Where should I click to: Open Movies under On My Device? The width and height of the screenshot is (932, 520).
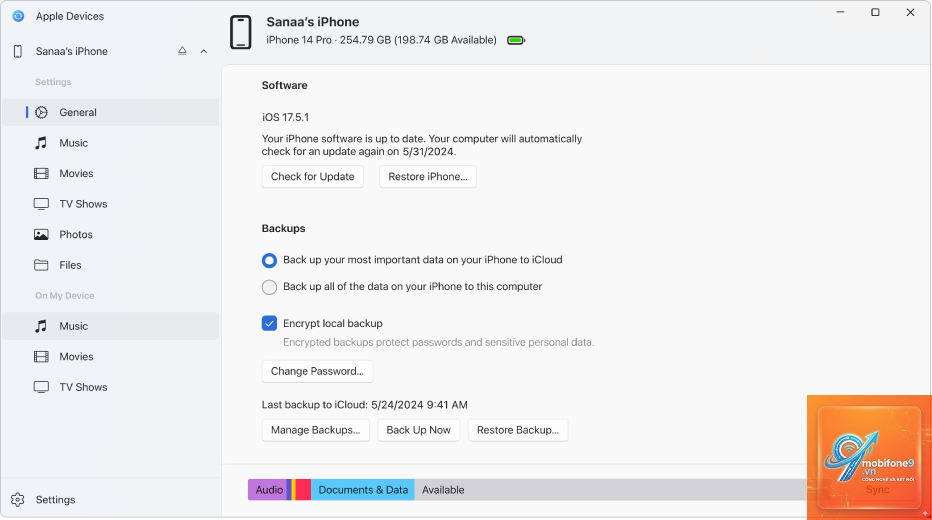[111, 357]
